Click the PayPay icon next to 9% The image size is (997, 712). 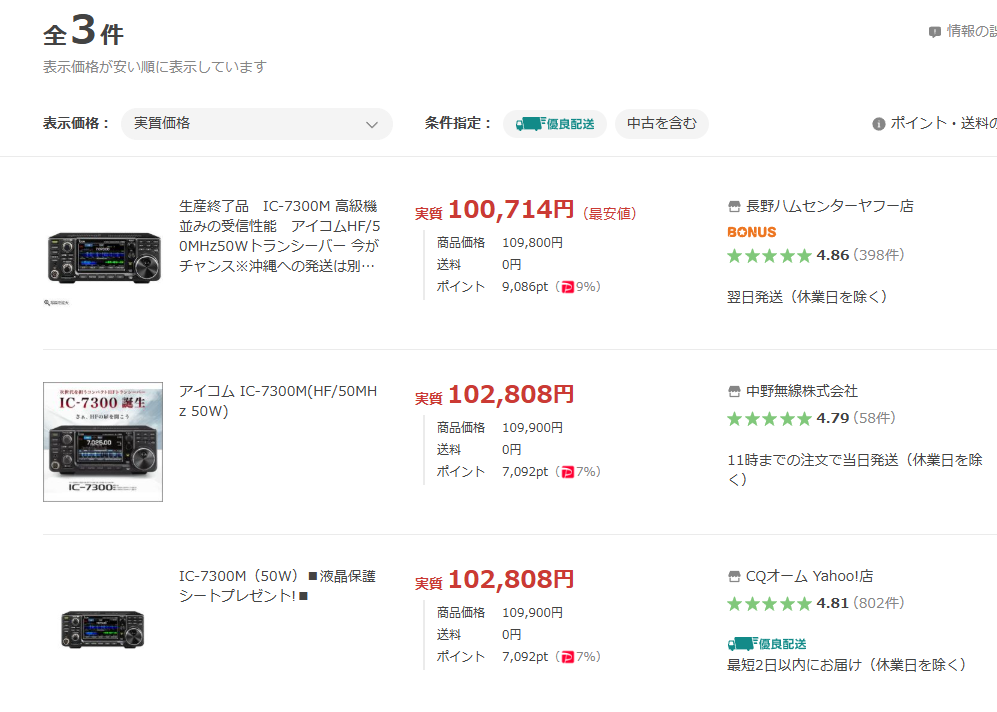click(x=568, y=287)
